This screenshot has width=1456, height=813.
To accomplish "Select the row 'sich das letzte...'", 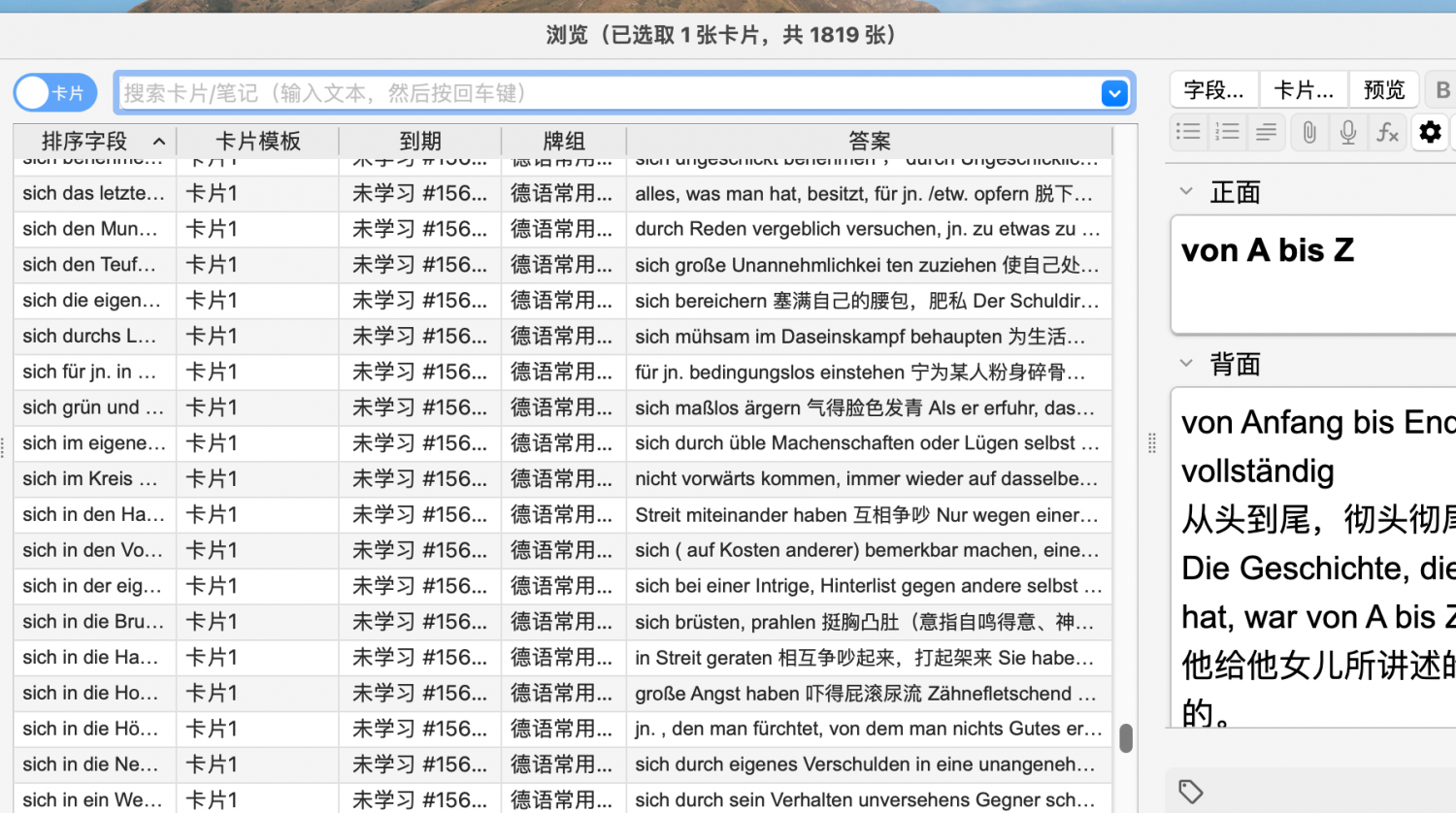I will (563, 193).
